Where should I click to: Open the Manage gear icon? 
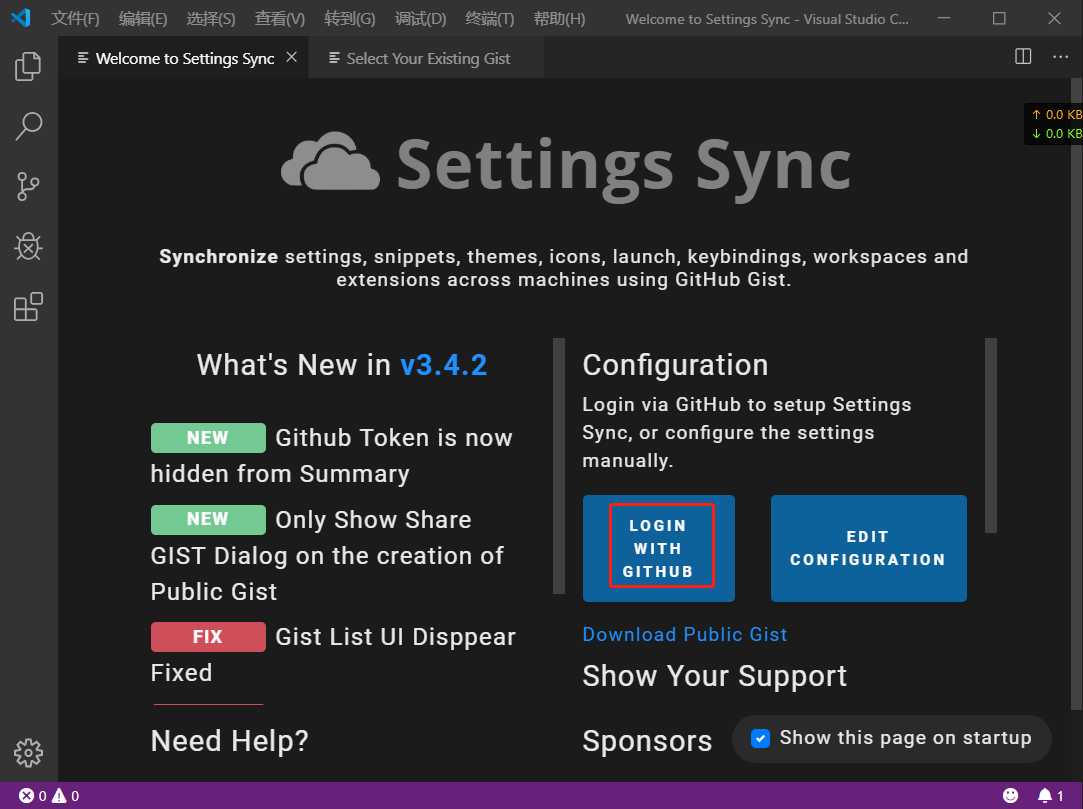pyautogui.click(x=28, y=752)
